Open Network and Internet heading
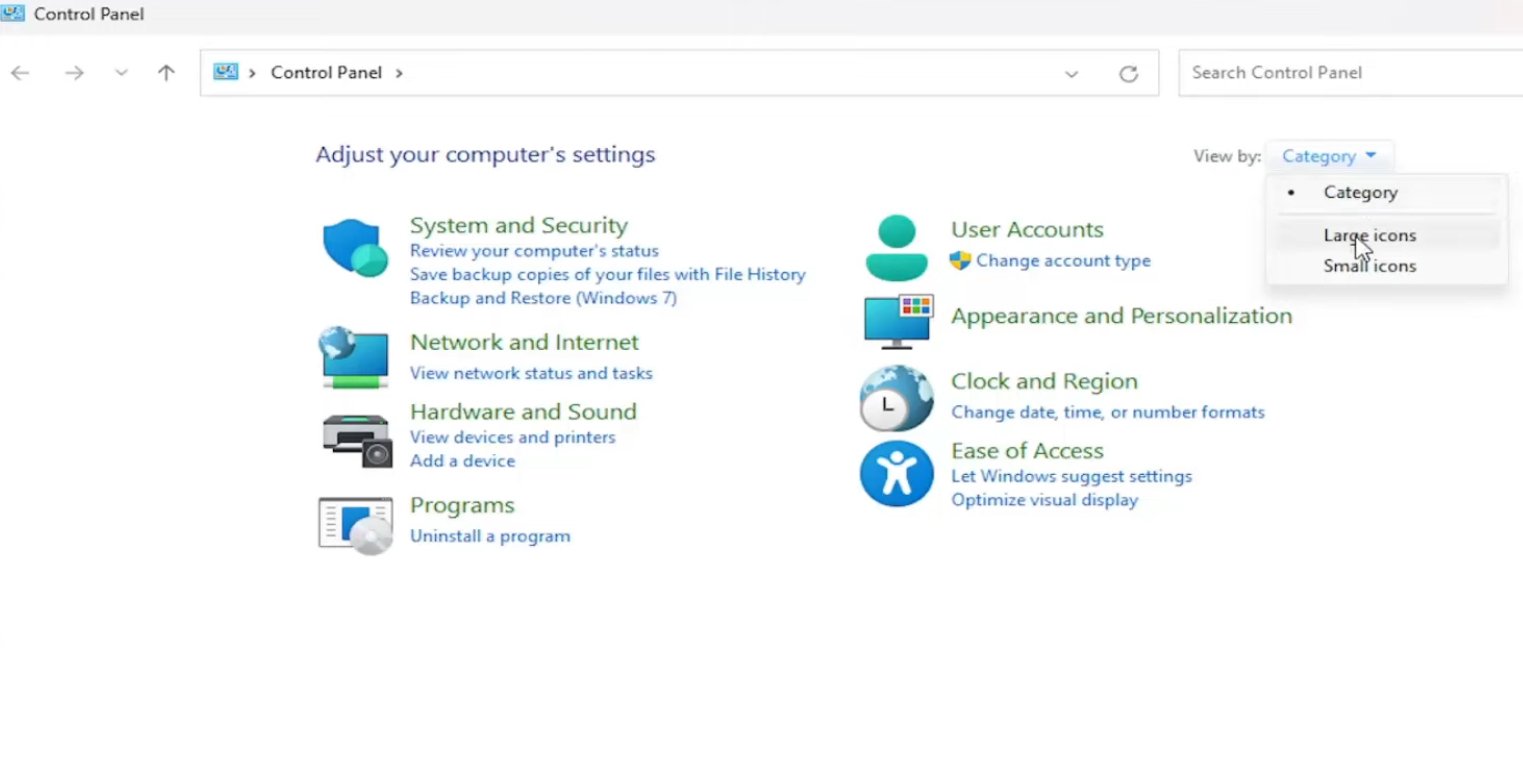 pos(524,342)
